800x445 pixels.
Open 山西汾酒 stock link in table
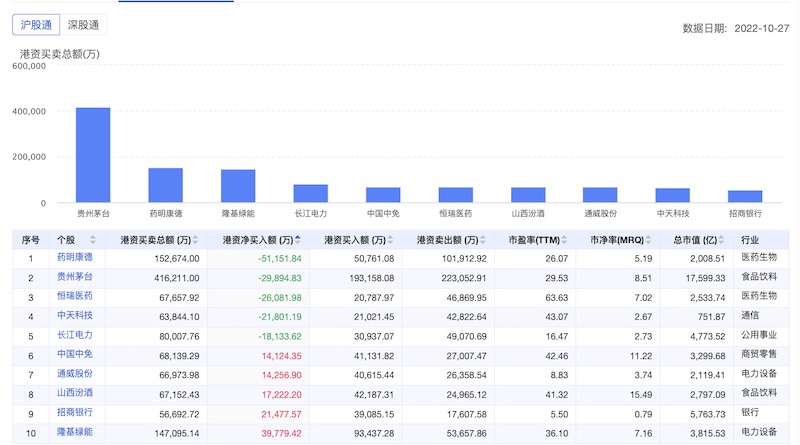click(x=74, y=393)
